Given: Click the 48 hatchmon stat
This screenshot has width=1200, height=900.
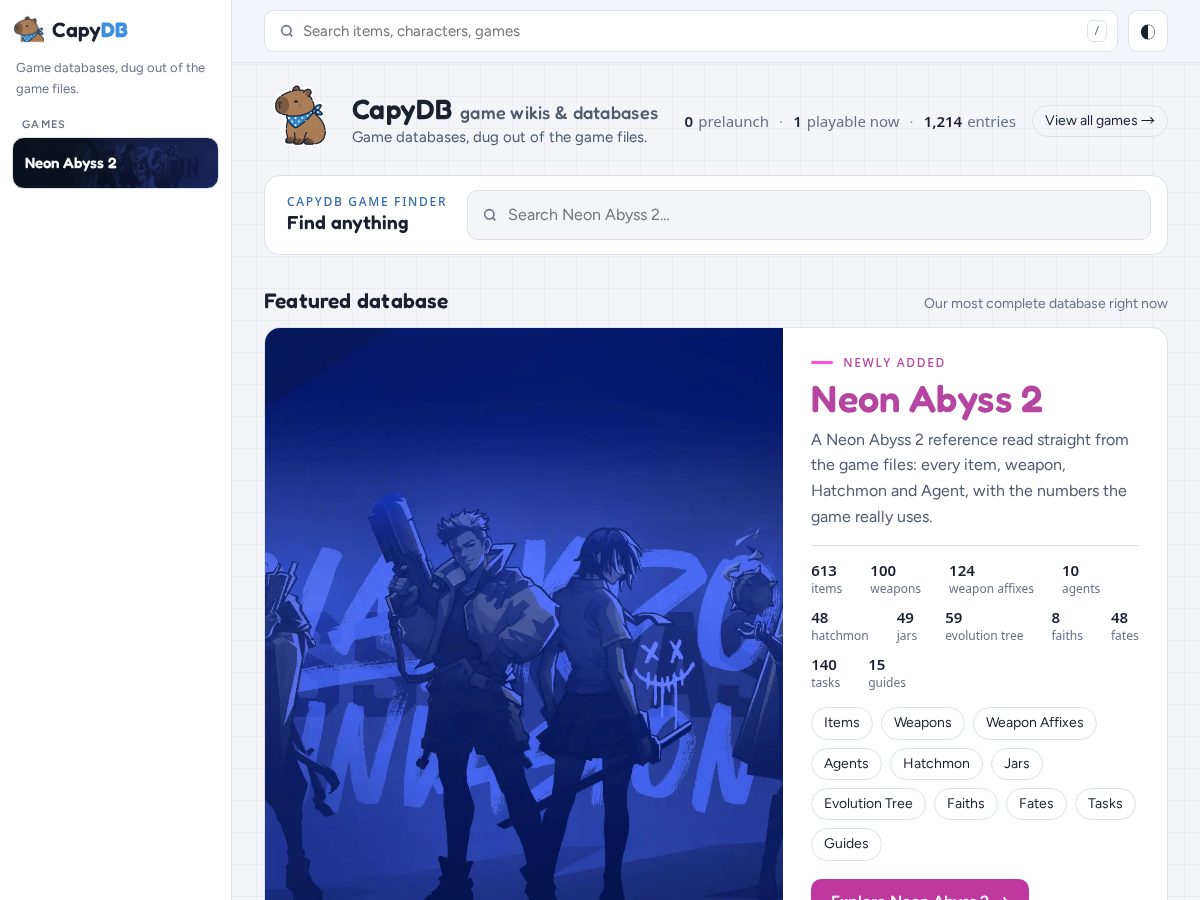Looking at the screenshot, I should click(840, 627).
